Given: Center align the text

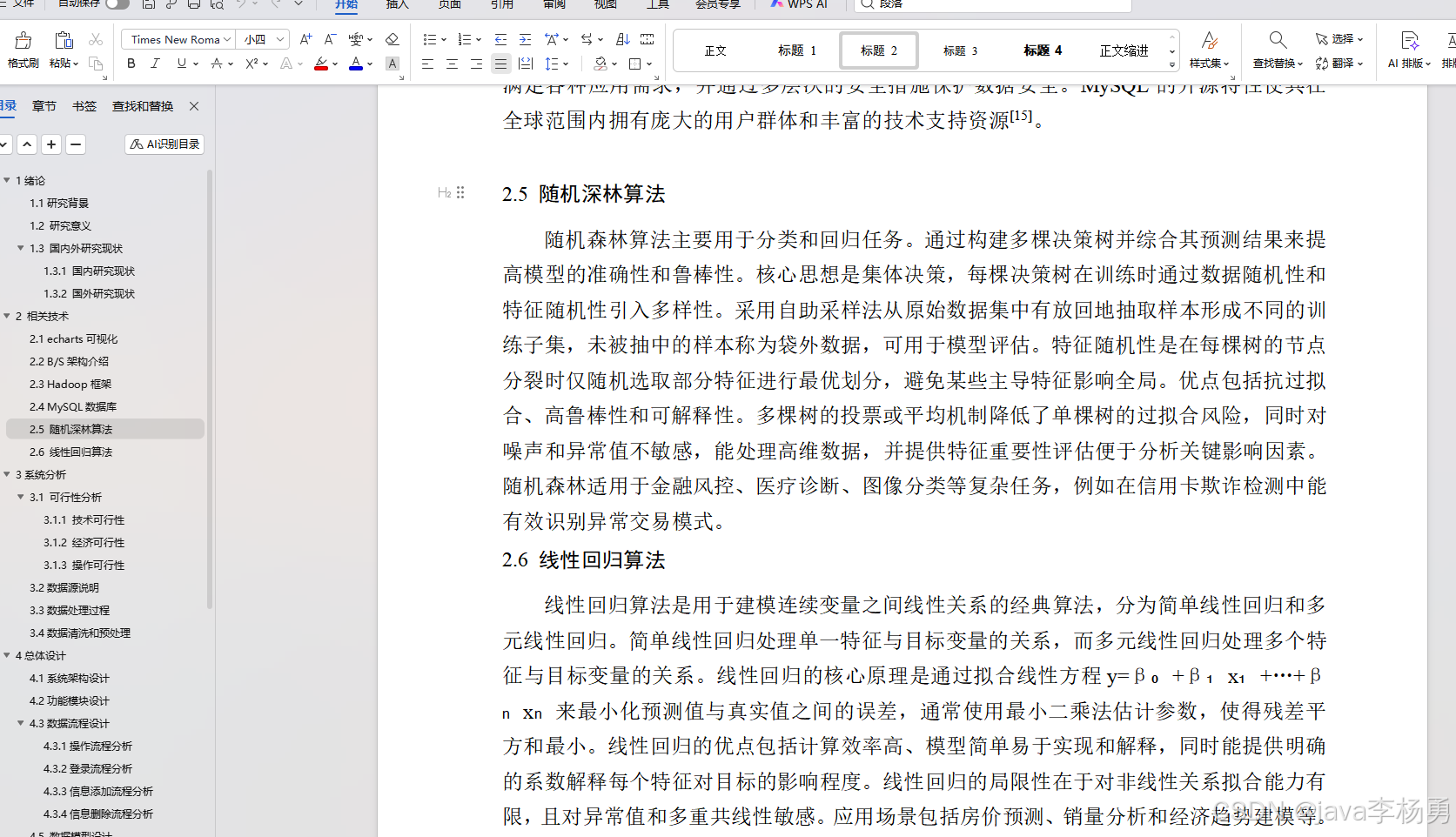Looking at the screenshot, I should click(452, 64).
